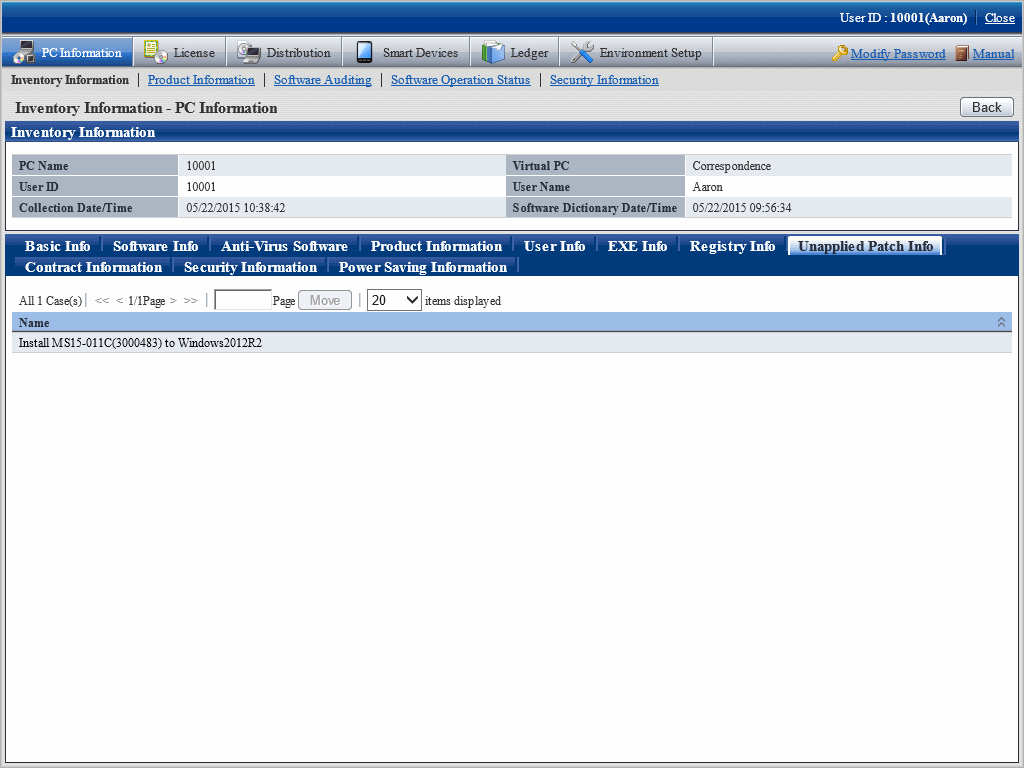1024x768 pixels.
Task: Open the Registry Info tab
Action: pyautogui.click(x=732, y=246)
